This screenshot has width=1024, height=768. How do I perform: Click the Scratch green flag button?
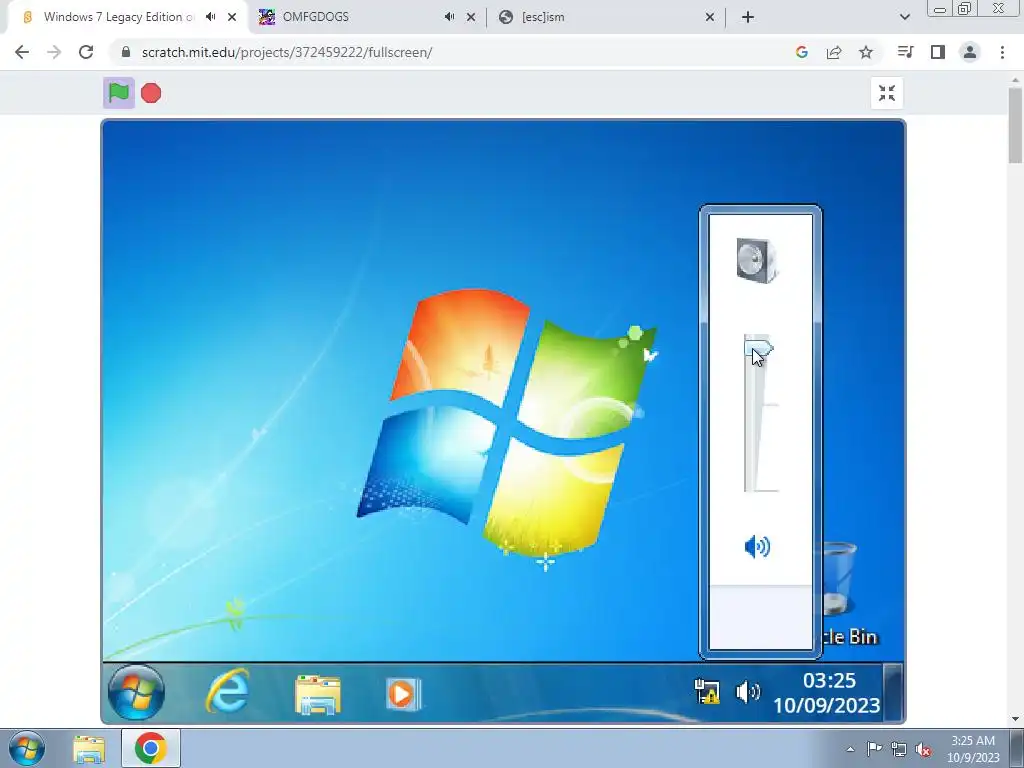click(x=119, y=93)
